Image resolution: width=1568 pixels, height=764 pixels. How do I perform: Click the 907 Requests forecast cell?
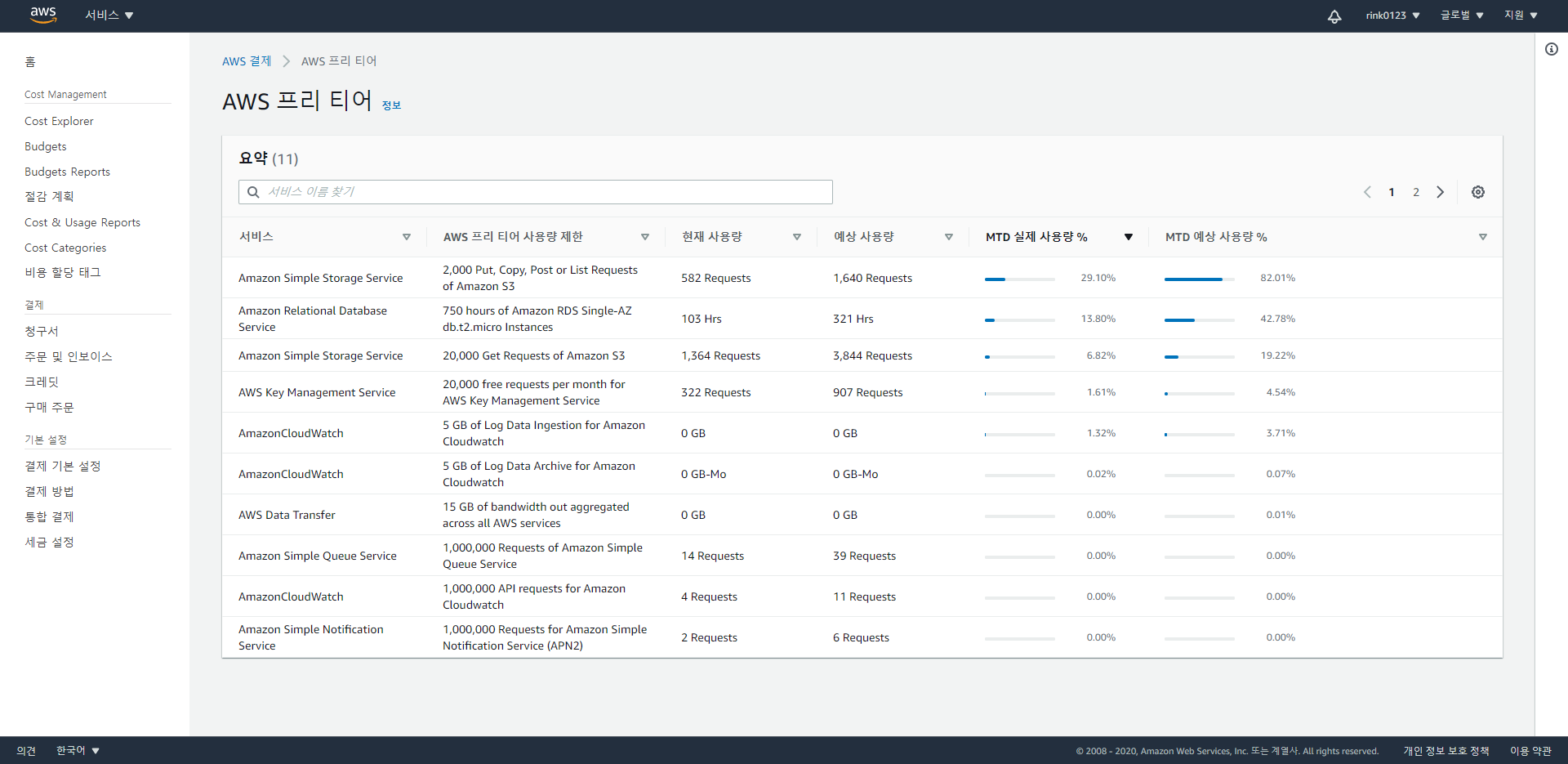coord(867,392)
